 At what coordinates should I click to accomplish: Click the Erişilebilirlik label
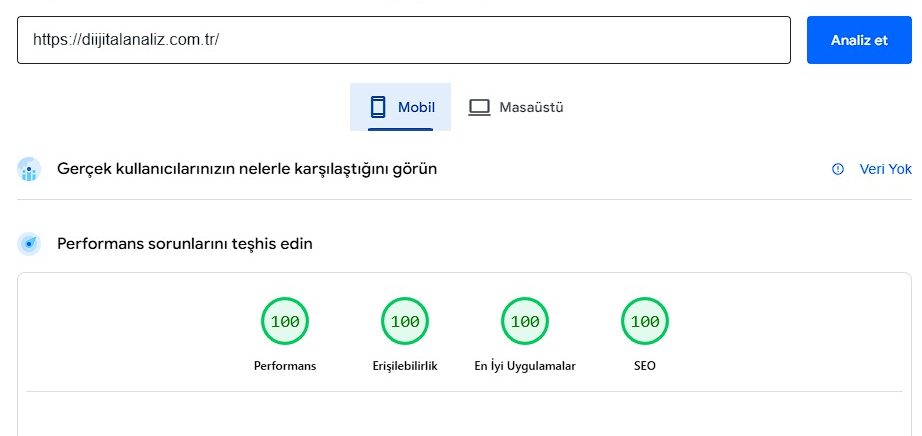tap(405, 366)
